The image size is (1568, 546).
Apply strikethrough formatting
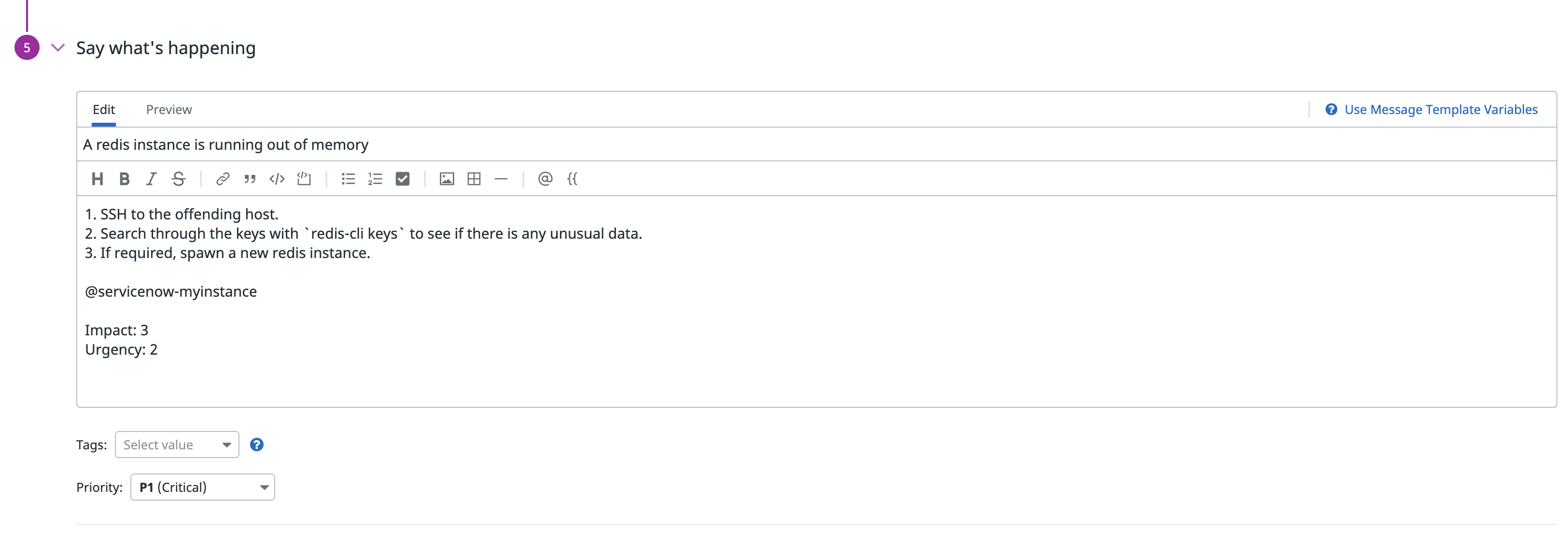tap(178, 179)
